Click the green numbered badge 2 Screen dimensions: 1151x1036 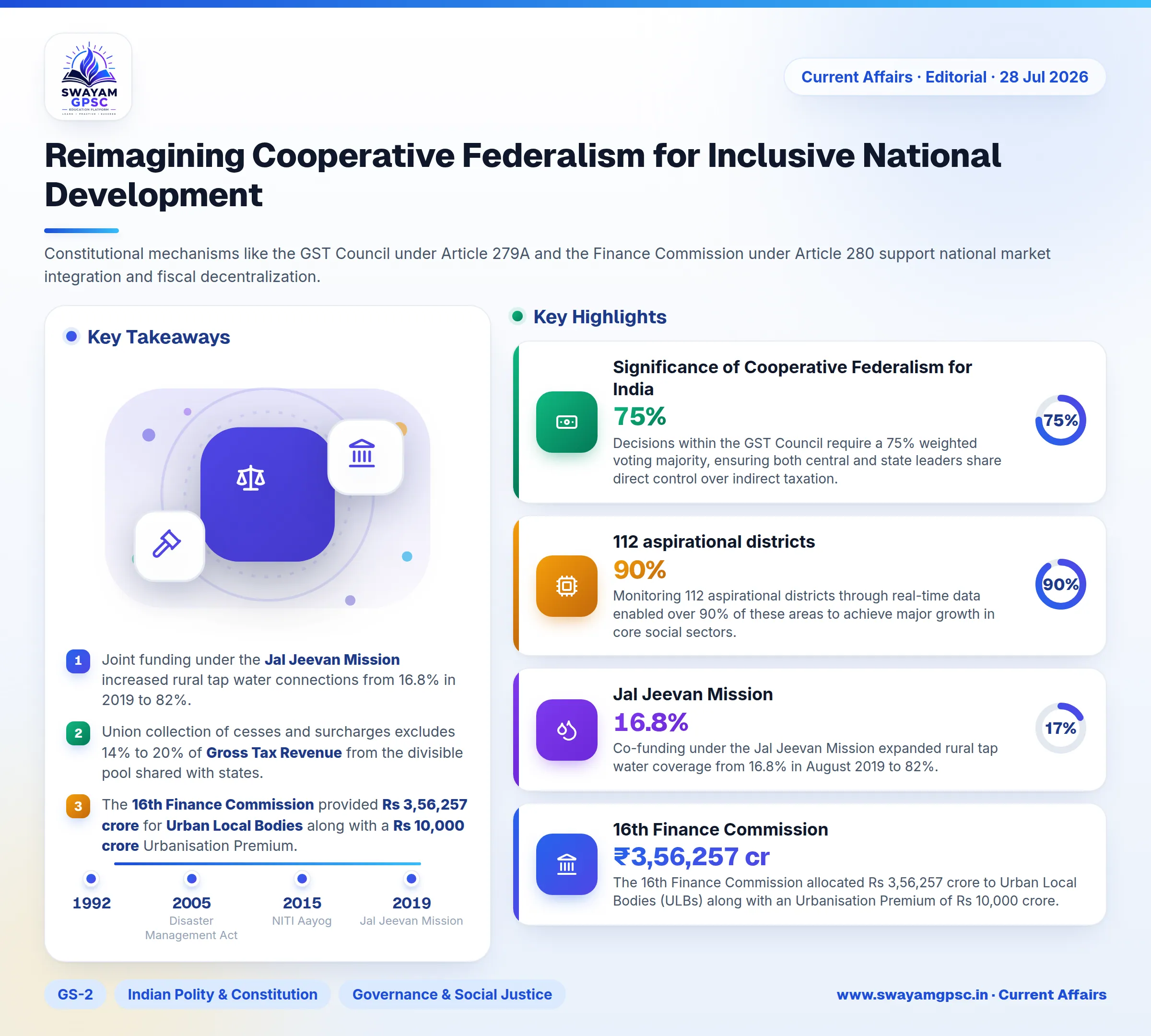coord(78,733)
